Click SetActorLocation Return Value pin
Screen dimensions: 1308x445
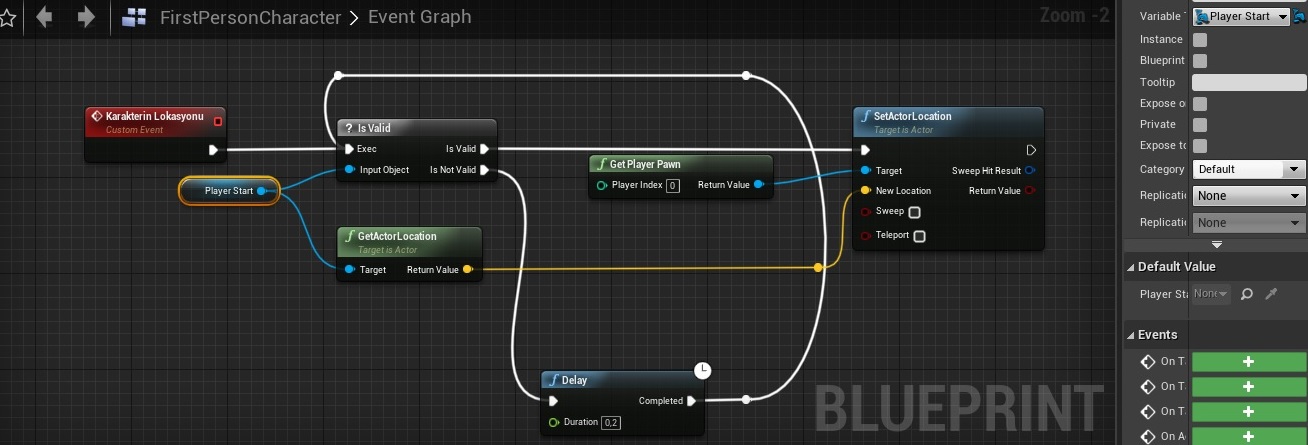(x=1031, y=190)
